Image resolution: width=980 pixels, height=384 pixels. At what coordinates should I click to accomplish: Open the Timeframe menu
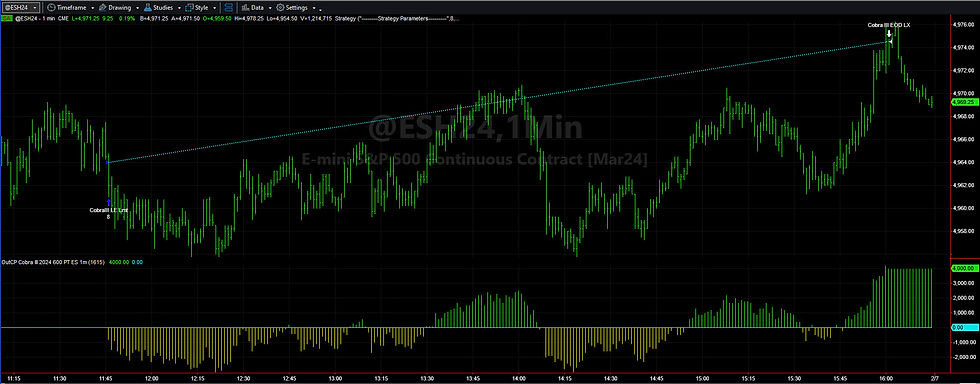coord(71,8)
